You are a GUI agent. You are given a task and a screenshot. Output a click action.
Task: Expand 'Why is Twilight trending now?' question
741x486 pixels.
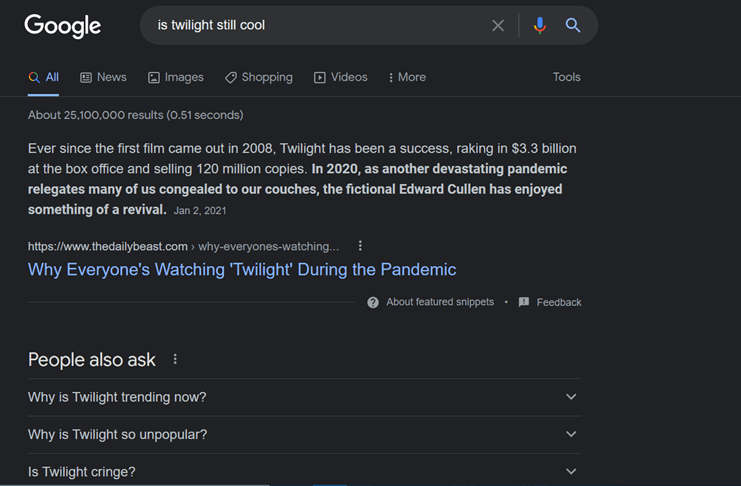[x=304, y=397]
